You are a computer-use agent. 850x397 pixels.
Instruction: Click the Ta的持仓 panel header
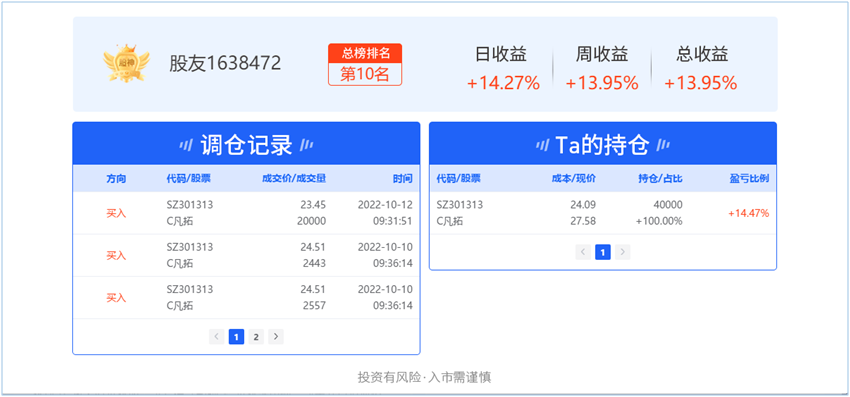(x=603, y=144)
